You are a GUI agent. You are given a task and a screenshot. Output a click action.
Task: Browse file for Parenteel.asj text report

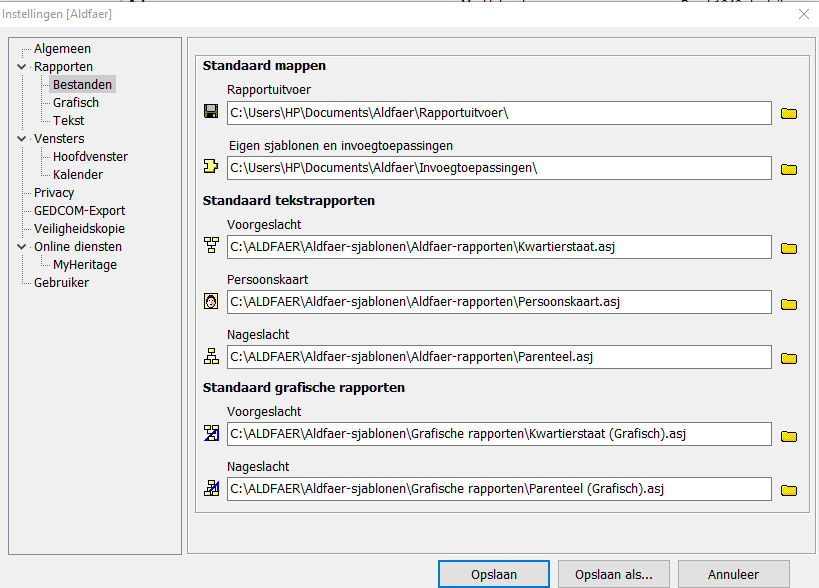[788, 357]
